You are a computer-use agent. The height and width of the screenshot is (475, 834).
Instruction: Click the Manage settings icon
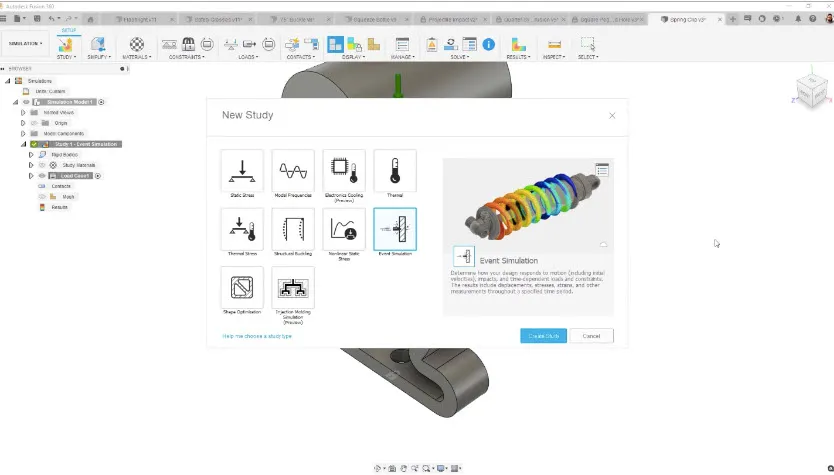click(403, 45)
